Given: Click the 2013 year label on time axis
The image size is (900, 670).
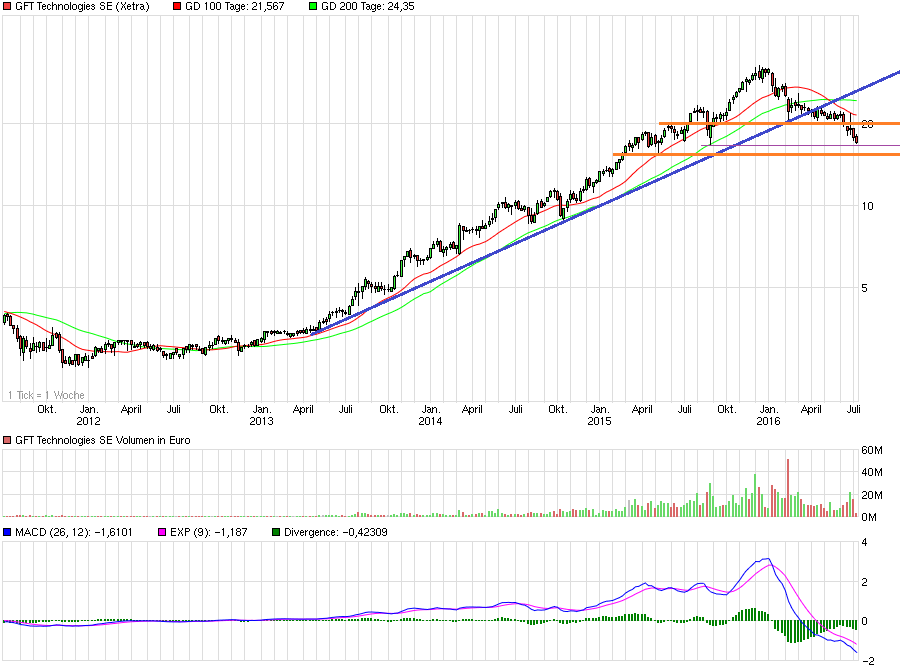Looking at the screenshot, I should (261, 421).
